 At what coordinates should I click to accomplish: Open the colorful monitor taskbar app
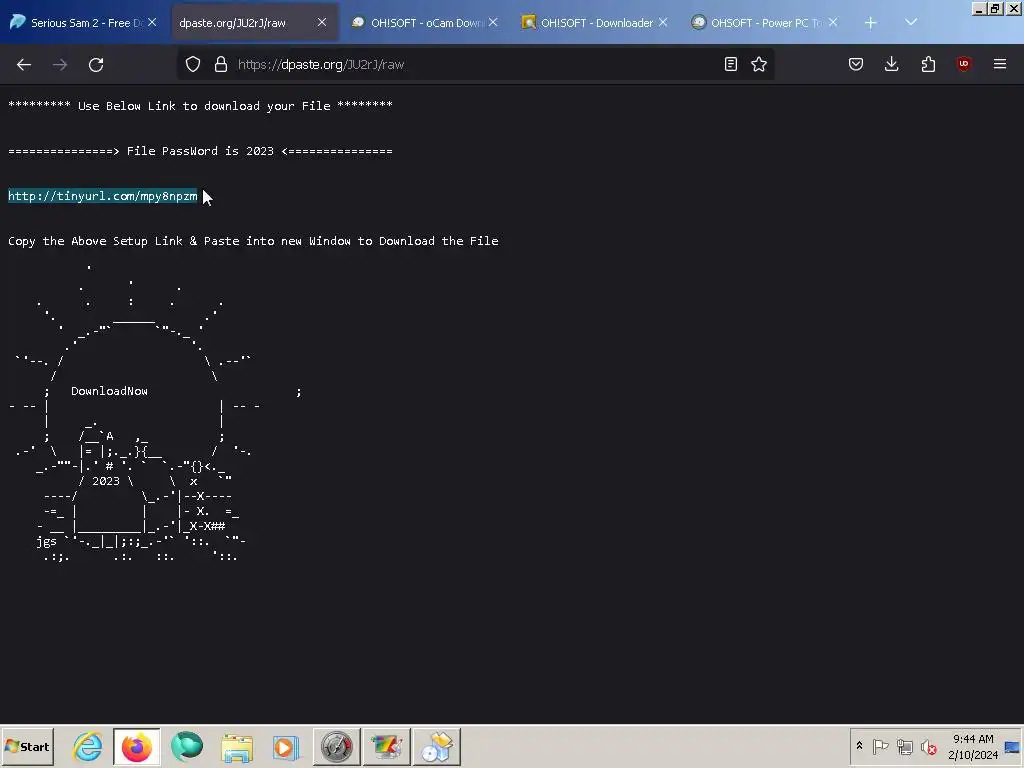tap(387, 747)
